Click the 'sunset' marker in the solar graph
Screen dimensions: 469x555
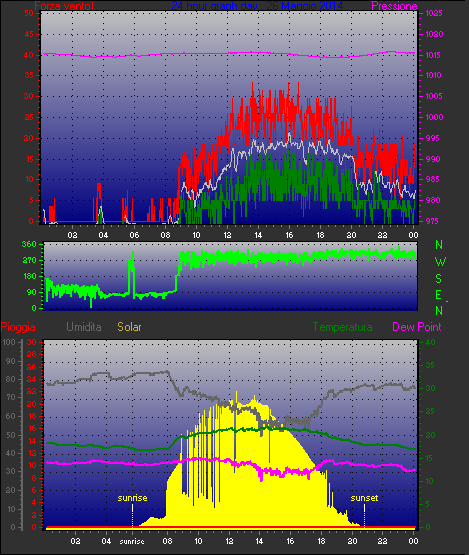coord(364,498)
